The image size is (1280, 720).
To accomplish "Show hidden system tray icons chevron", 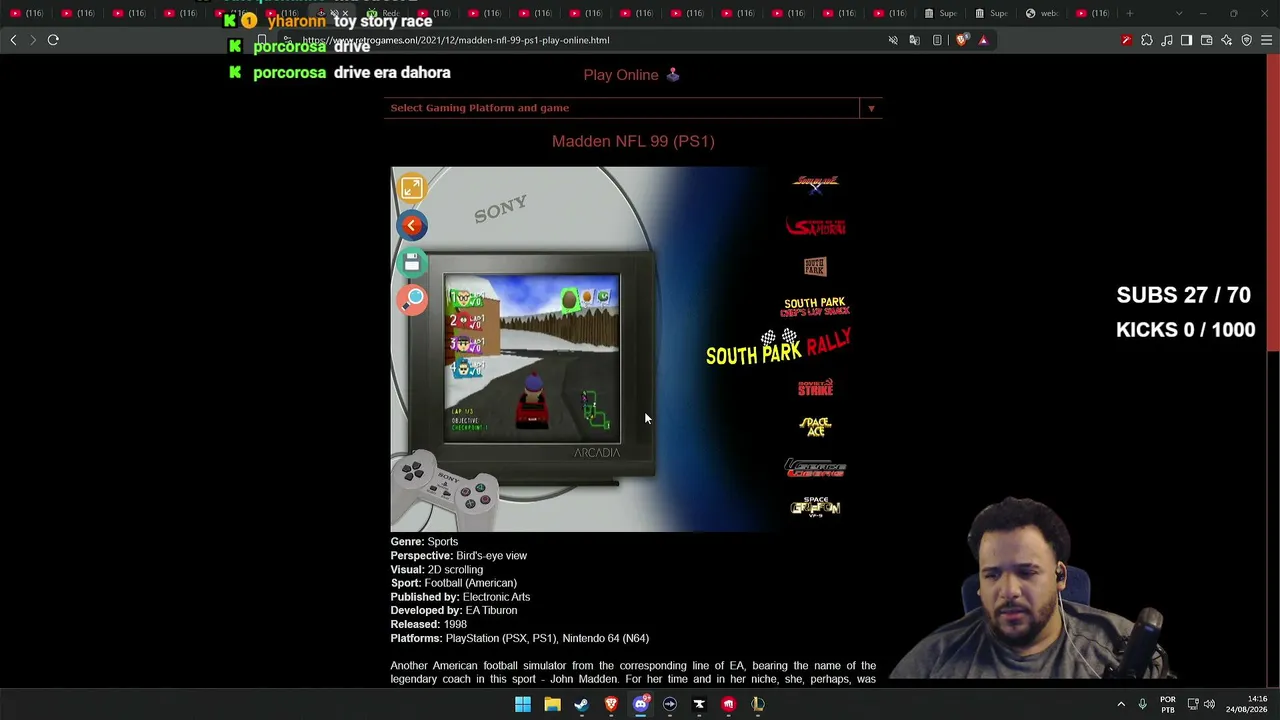I will pyautogui.click(x=1121, y=704).
